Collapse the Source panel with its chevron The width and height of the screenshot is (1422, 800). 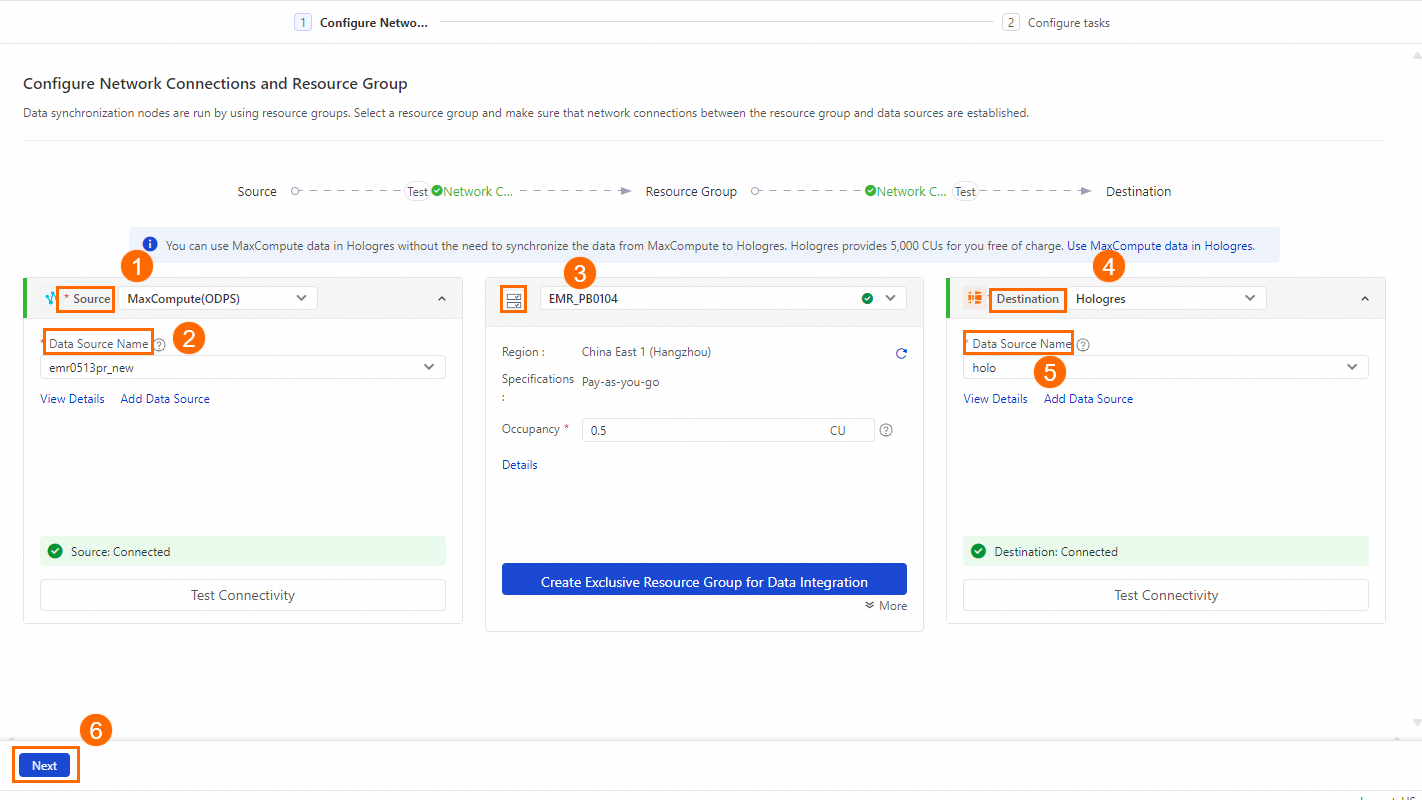441,297
